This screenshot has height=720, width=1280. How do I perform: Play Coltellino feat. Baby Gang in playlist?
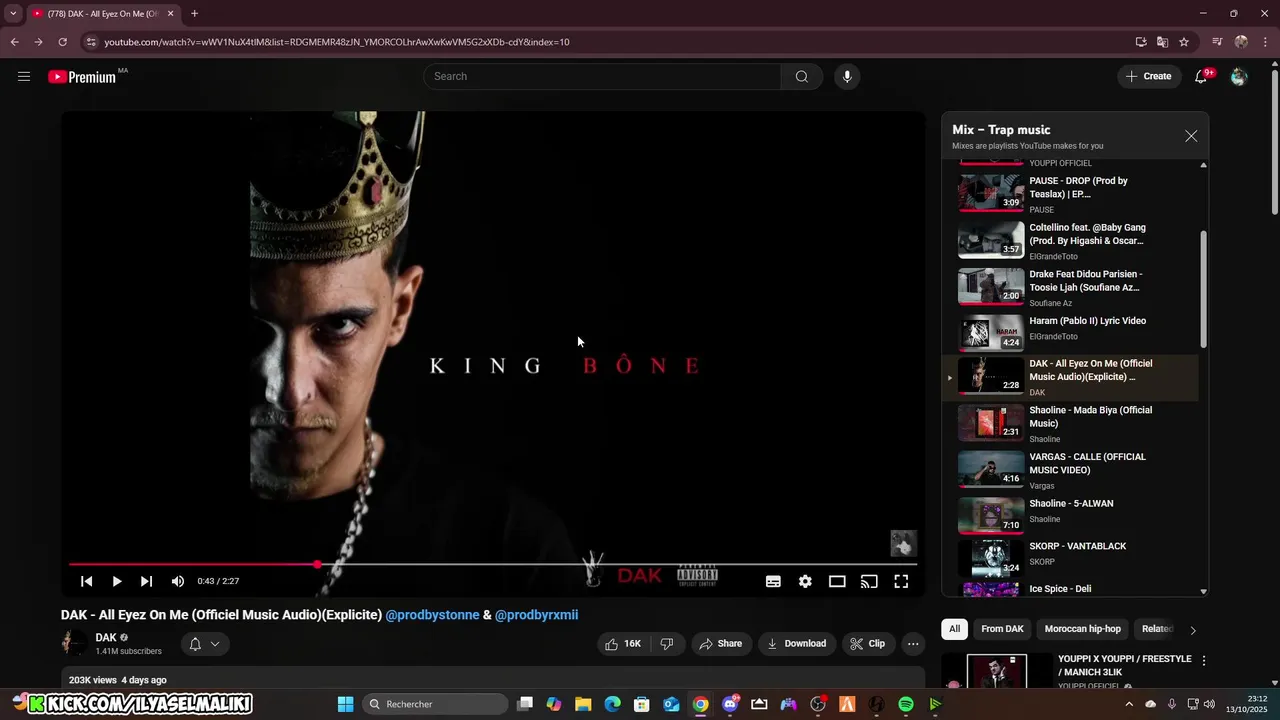(x=1070, y=241)
